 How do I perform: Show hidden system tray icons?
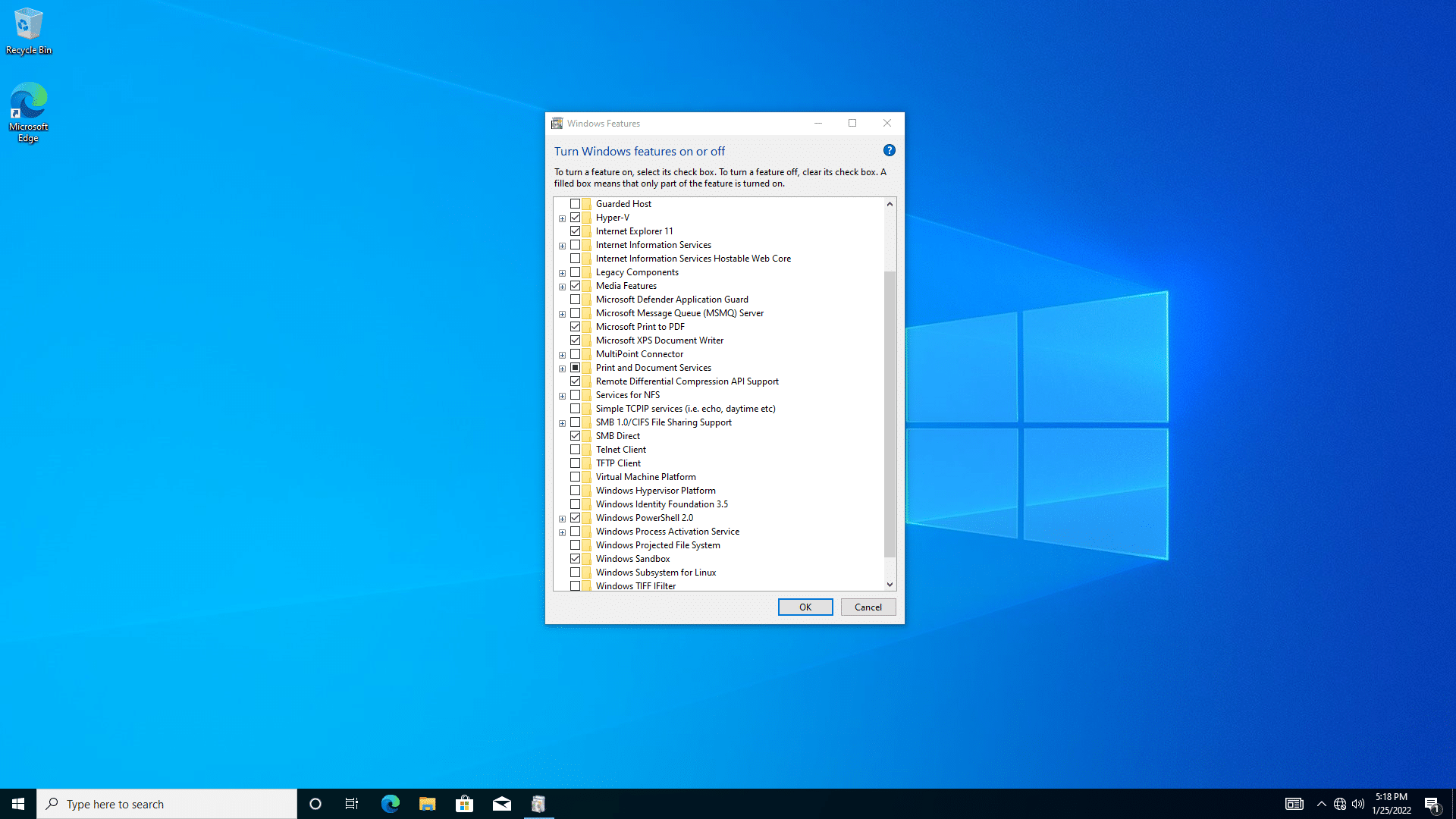pyautogui.click(x=1322, y=804)
